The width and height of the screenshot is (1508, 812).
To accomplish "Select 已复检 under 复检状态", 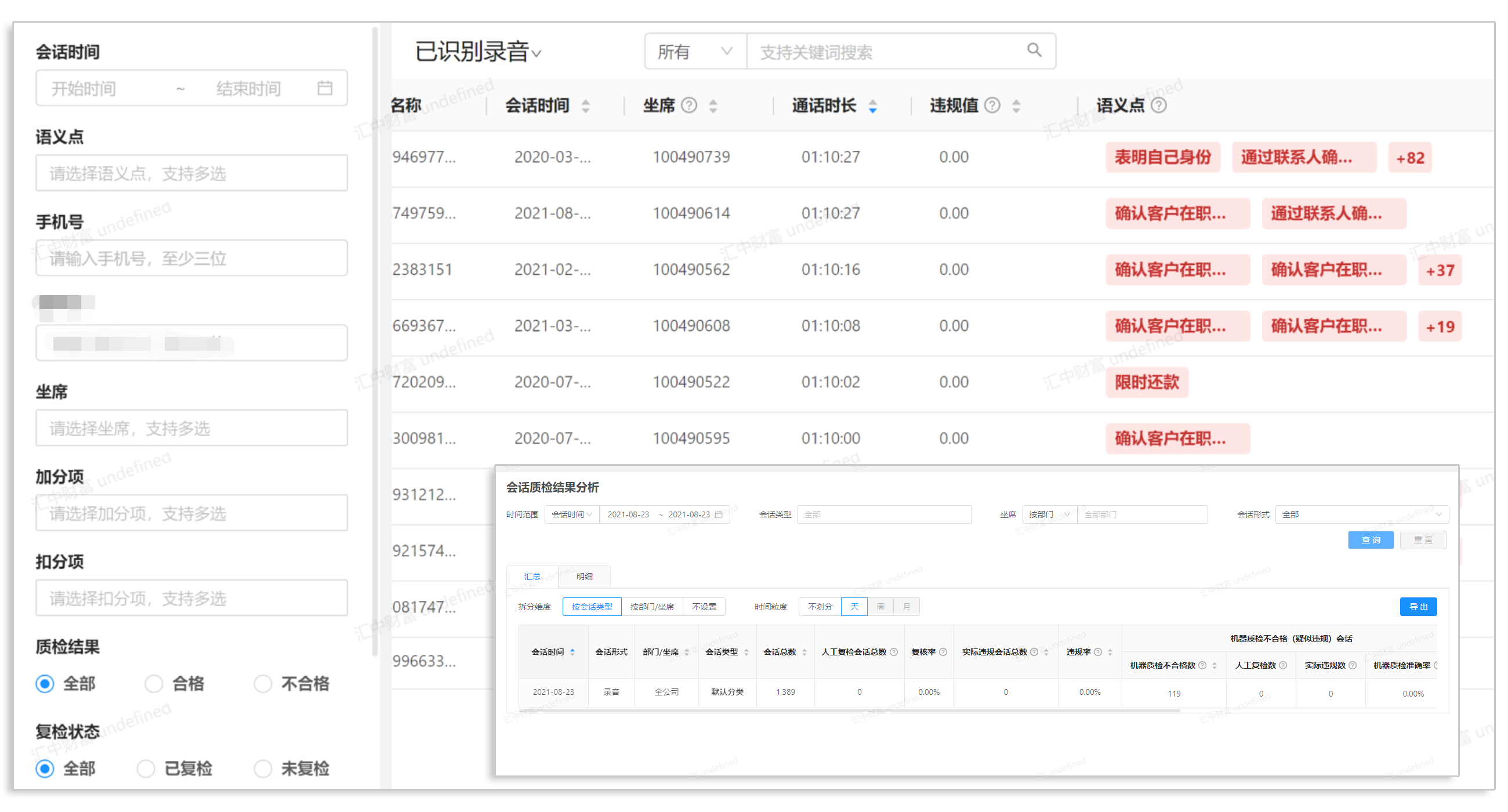I will tap(146, 768).
